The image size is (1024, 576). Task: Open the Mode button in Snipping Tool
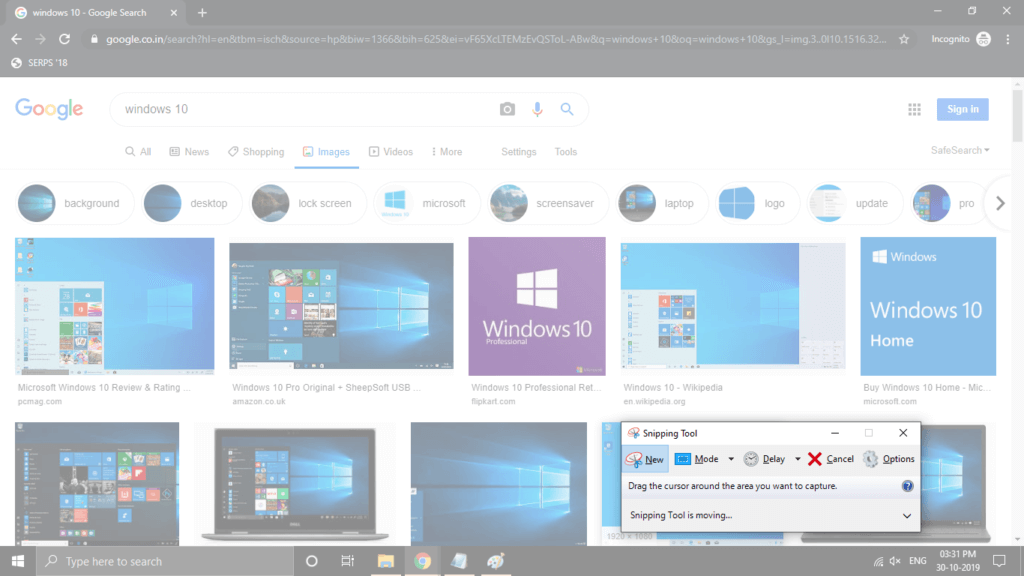pos(696,459)
